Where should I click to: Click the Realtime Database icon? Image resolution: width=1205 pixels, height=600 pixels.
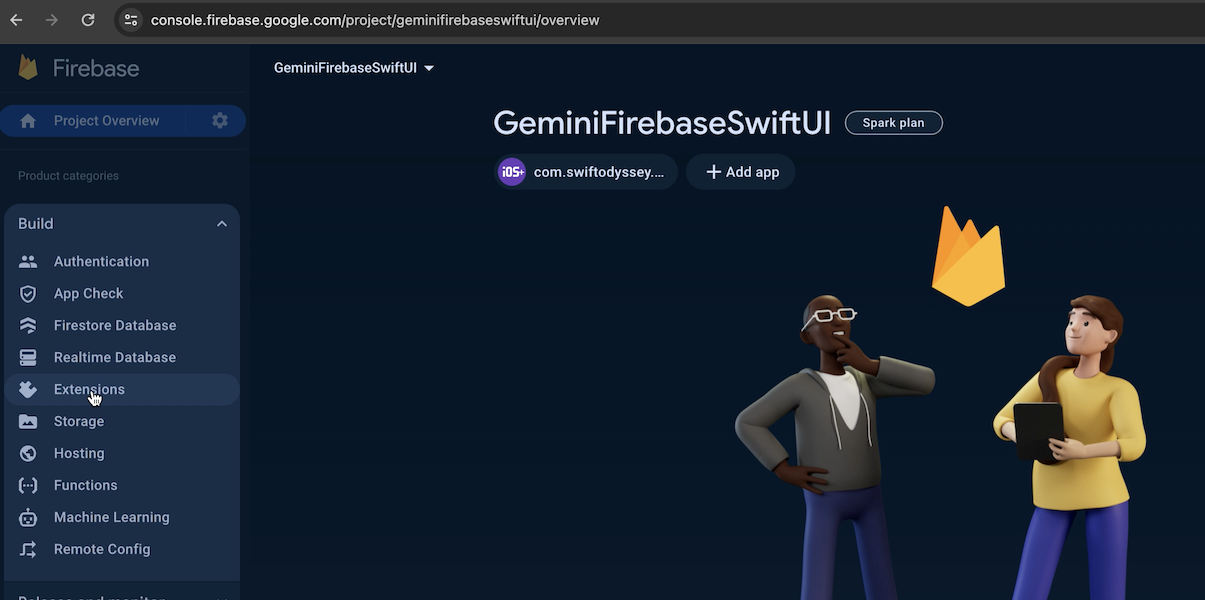(x=28, y=358)
